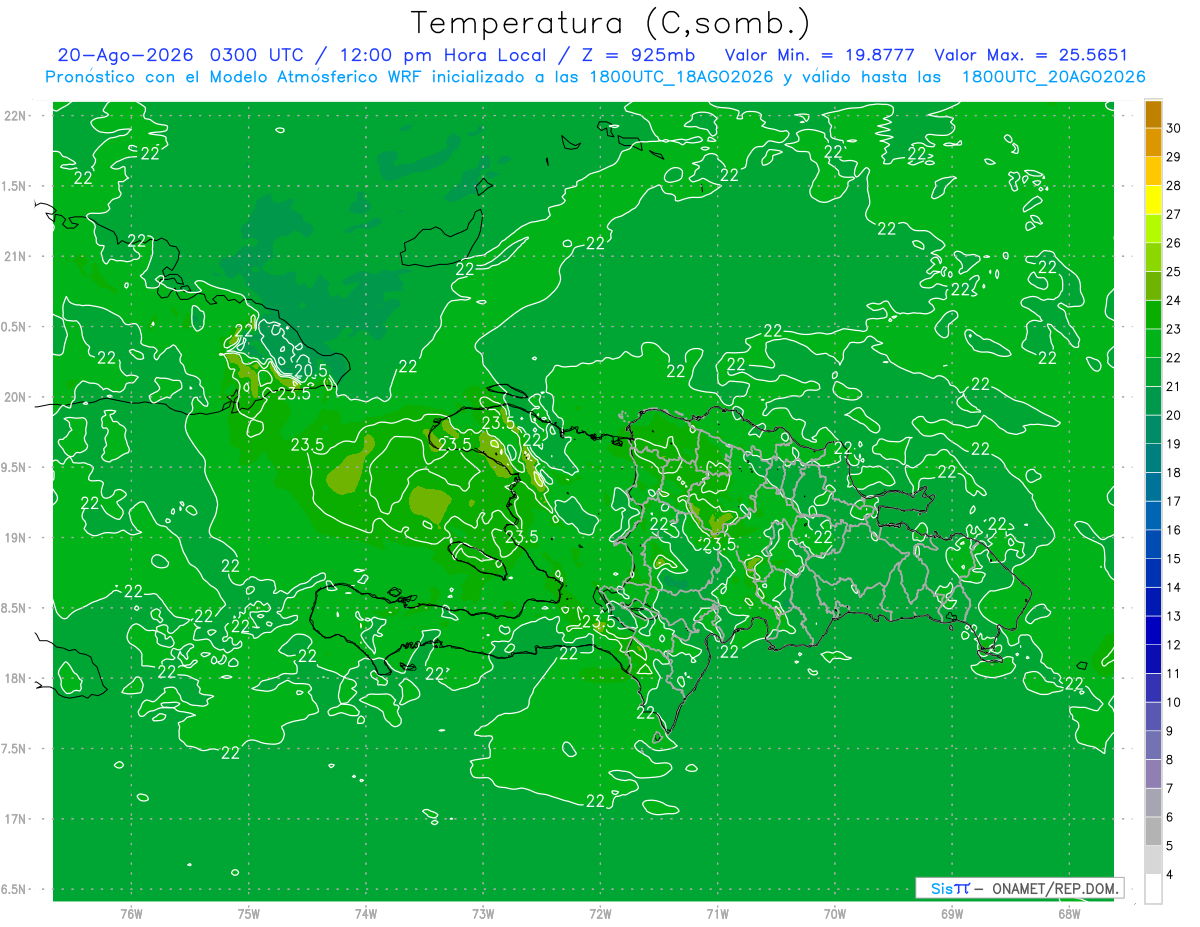
Task: Click the legend color between 29 and 30
Action: [x=1153, y=143]
